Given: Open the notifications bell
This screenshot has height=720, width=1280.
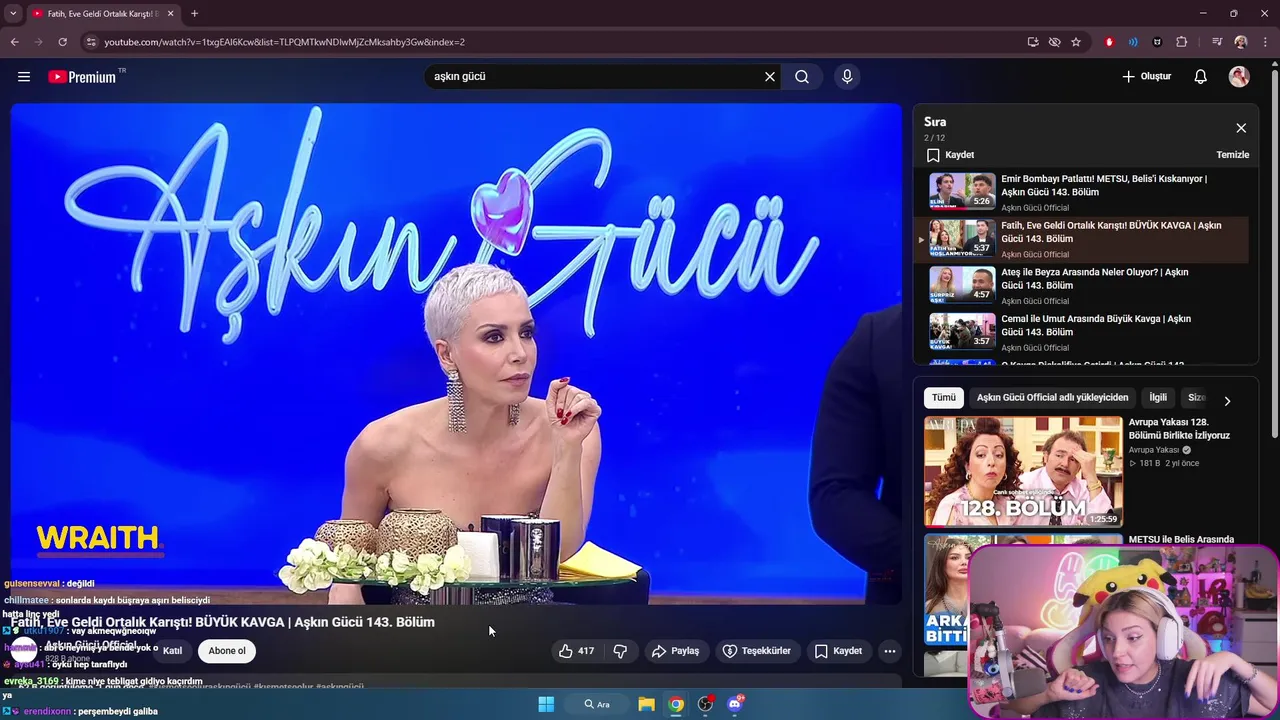Looking at the screenshot, I should [x=1200, y=76].
